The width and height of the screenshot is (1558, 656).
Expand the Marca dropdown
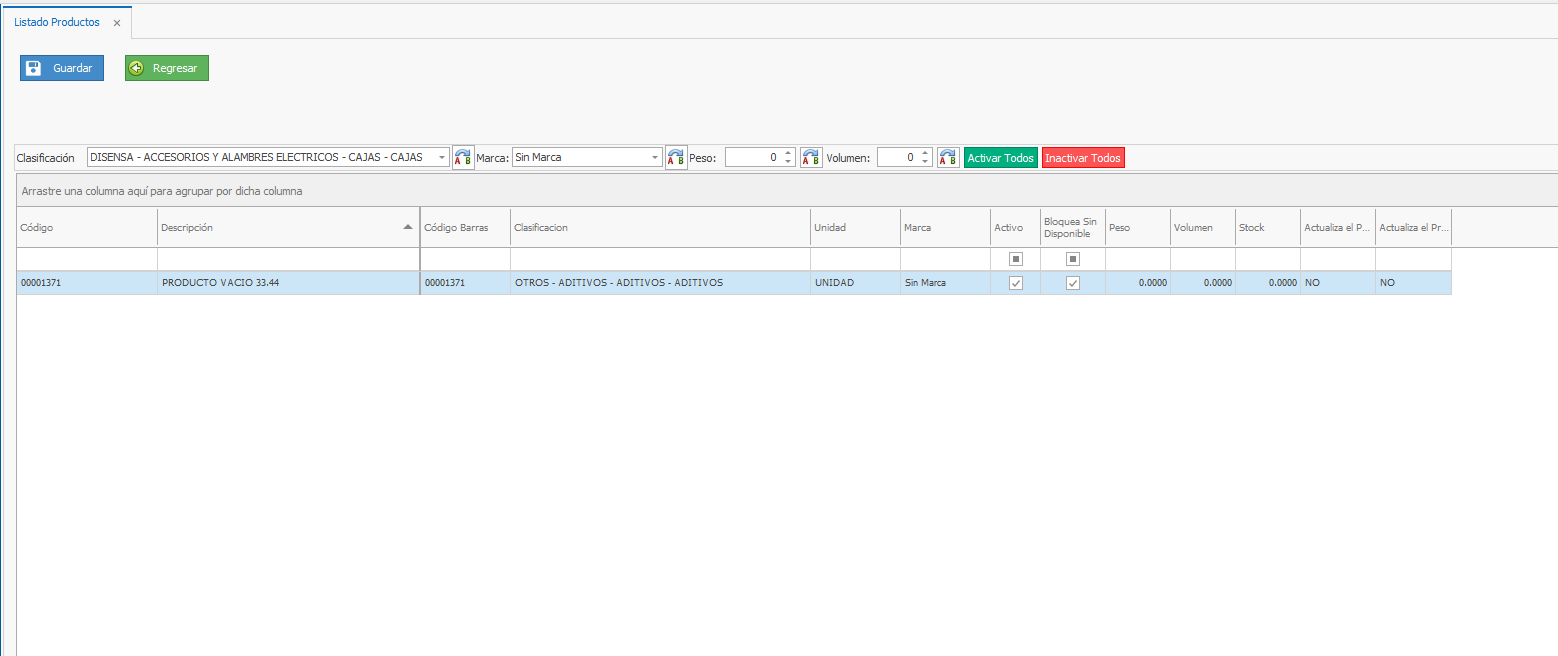655,158
